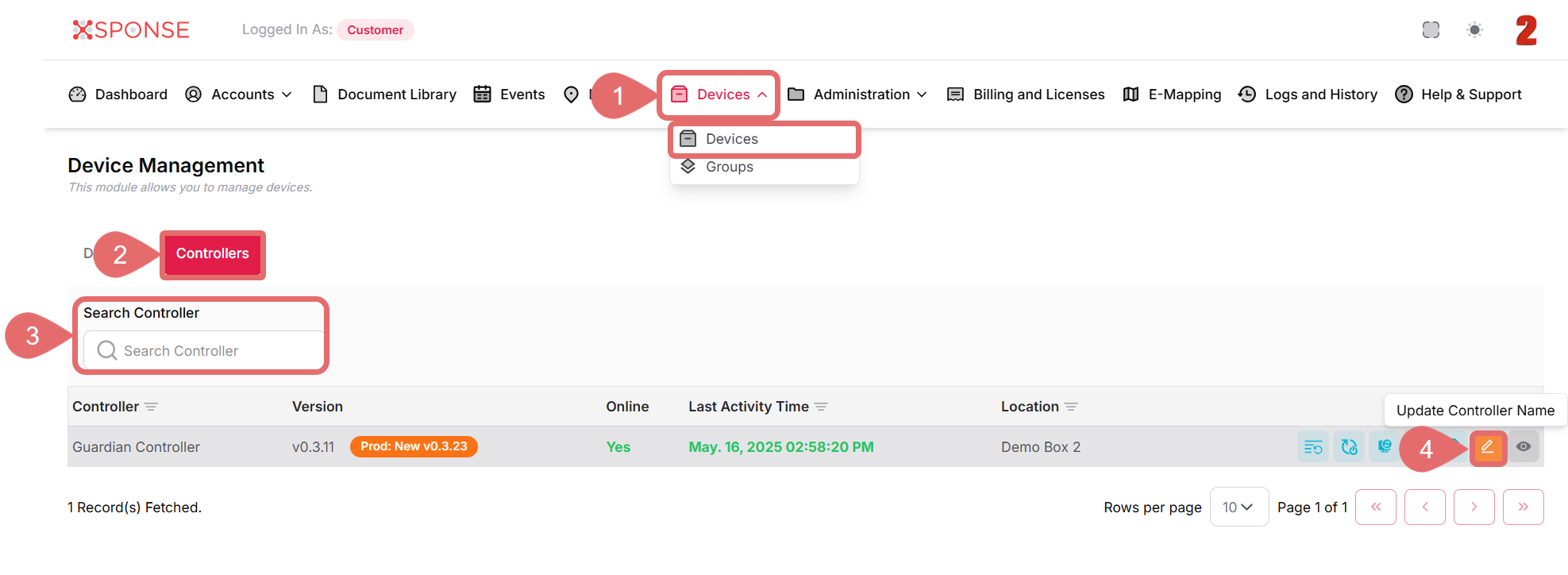This screenshot has width=1568, height=575.
Task: Click the fullscreen dashed-square icon in header
Action: coord(1431,30)
